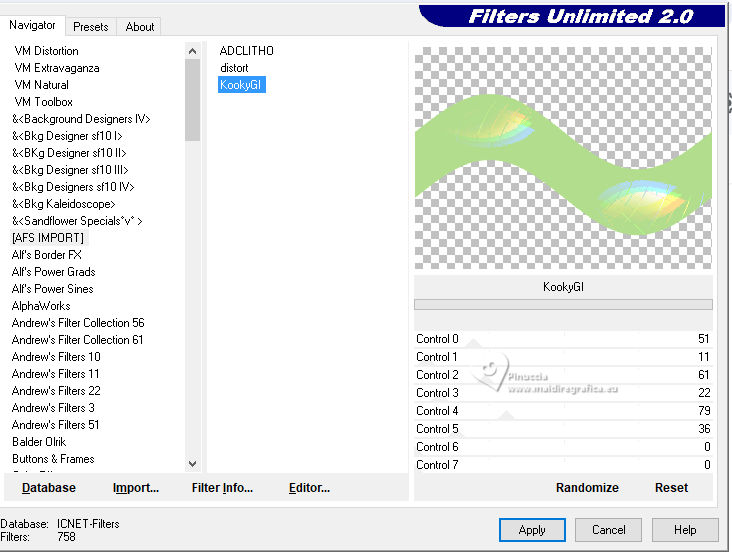Select Andrew's Filters 51

(56, 425)
